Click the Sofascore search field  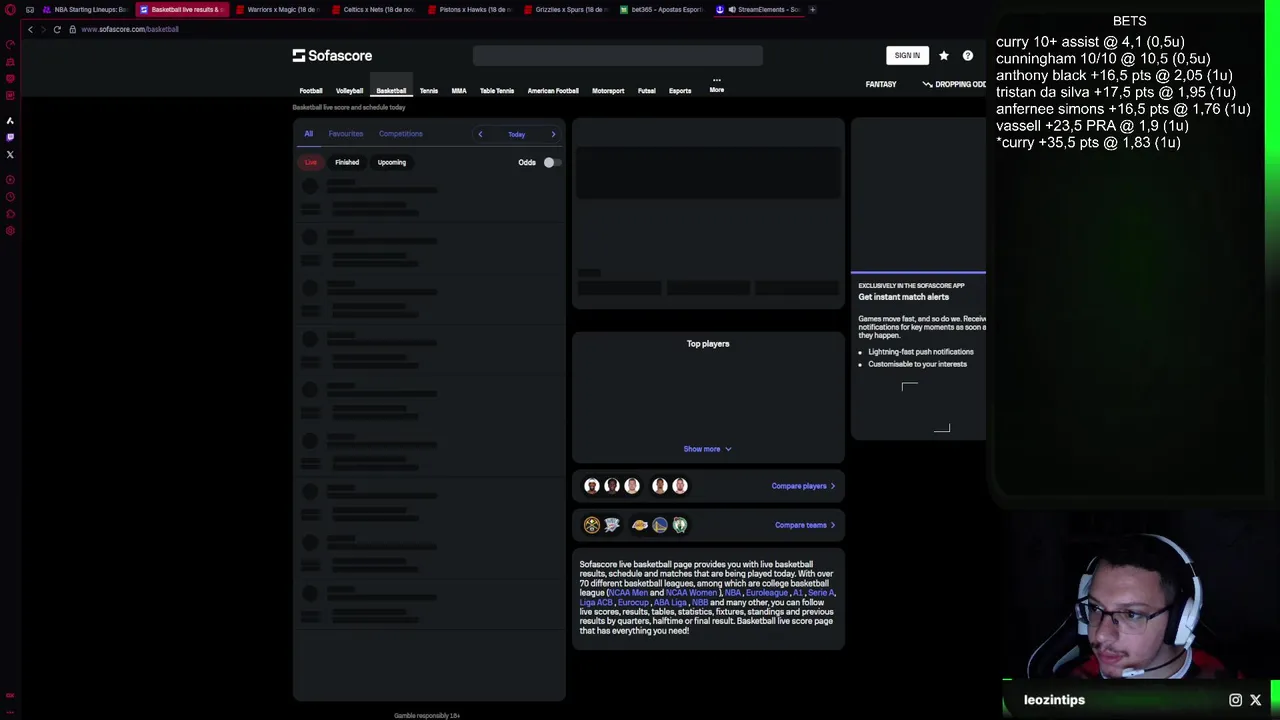pyautogui.click(x=618, y=56)
